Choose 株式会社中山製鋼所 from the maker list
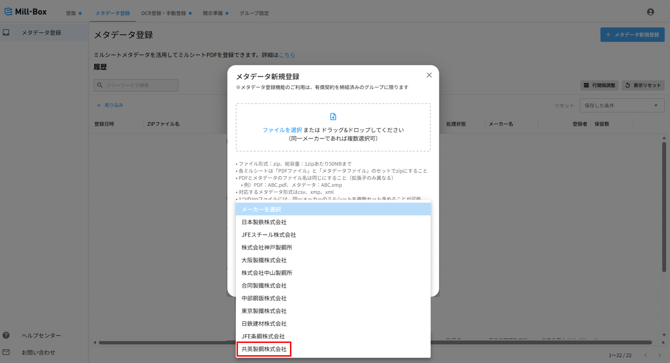 pyautogui.click(x=333, y=273)
